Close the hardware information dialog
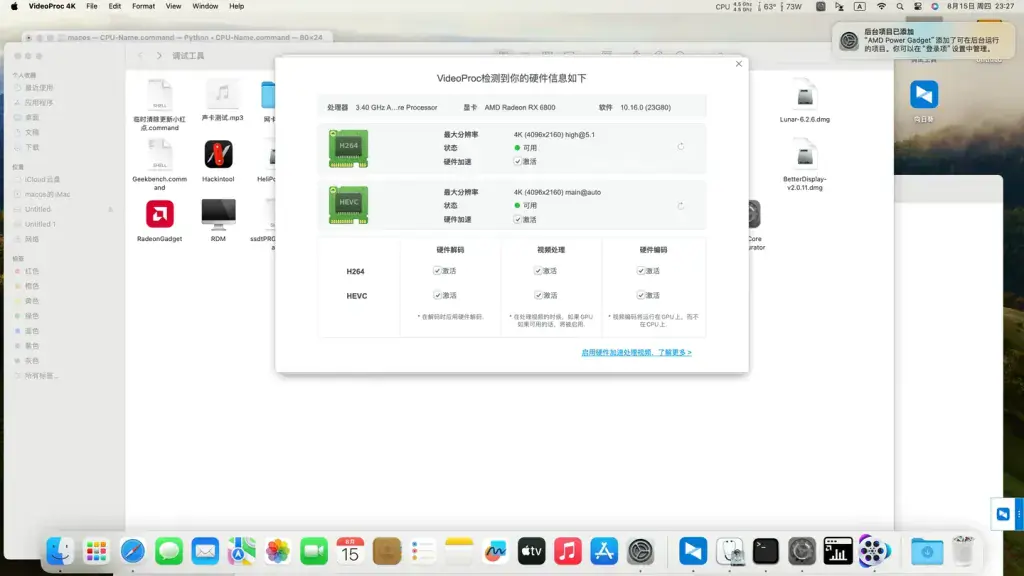The image size is (1024, 576). click(x=739, y=64)
